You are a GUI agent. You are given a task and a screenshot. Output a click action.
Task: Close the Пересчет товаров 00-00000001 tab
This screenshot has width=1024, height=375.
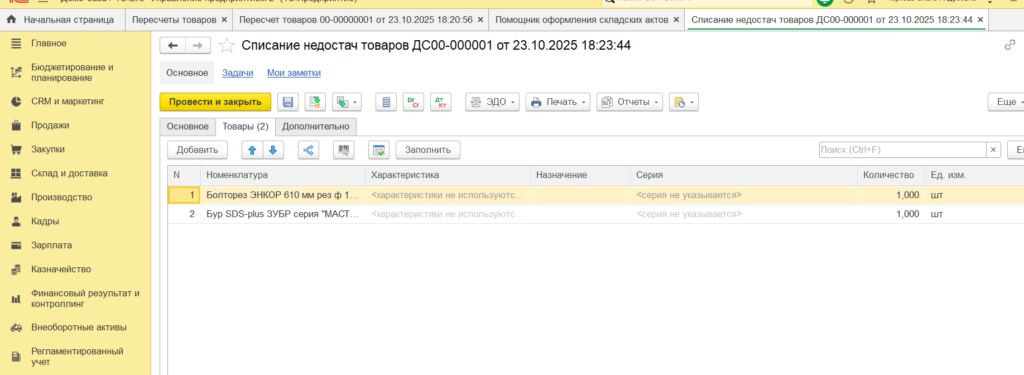481,20
